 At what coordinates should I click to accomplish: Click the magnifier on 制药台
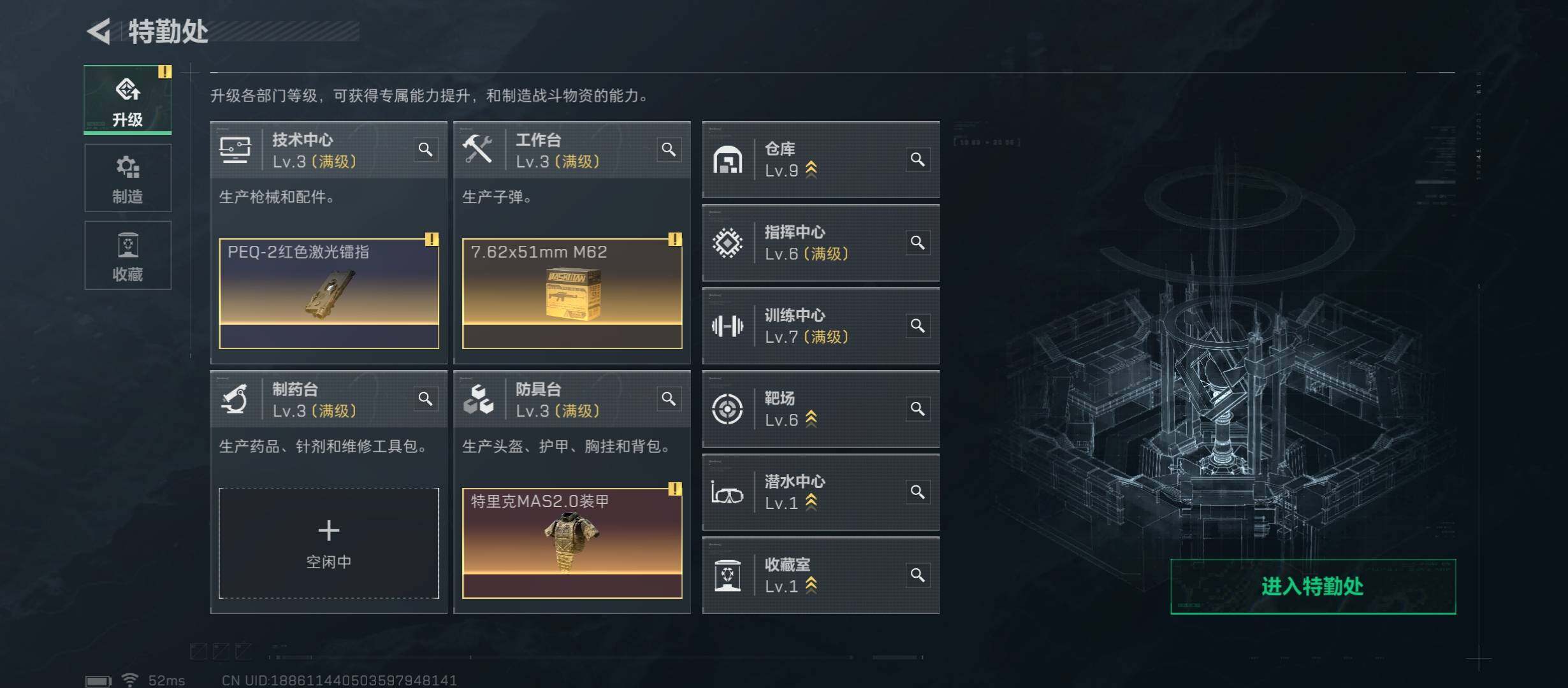[426, 399]
